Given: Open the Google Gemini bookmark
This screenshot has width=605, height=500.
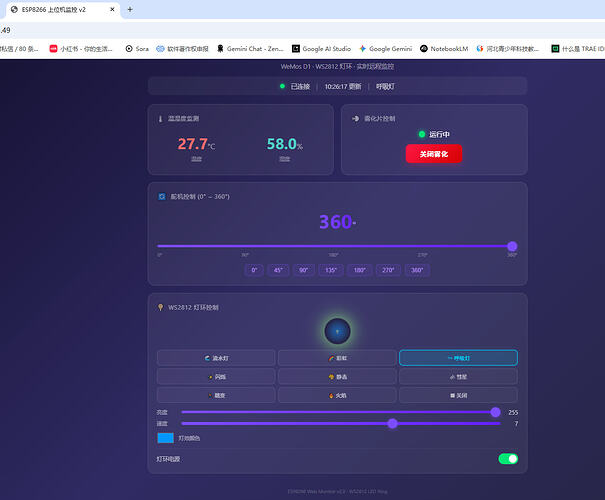Looking at the screenshot, I should click(x=385, y=49).
